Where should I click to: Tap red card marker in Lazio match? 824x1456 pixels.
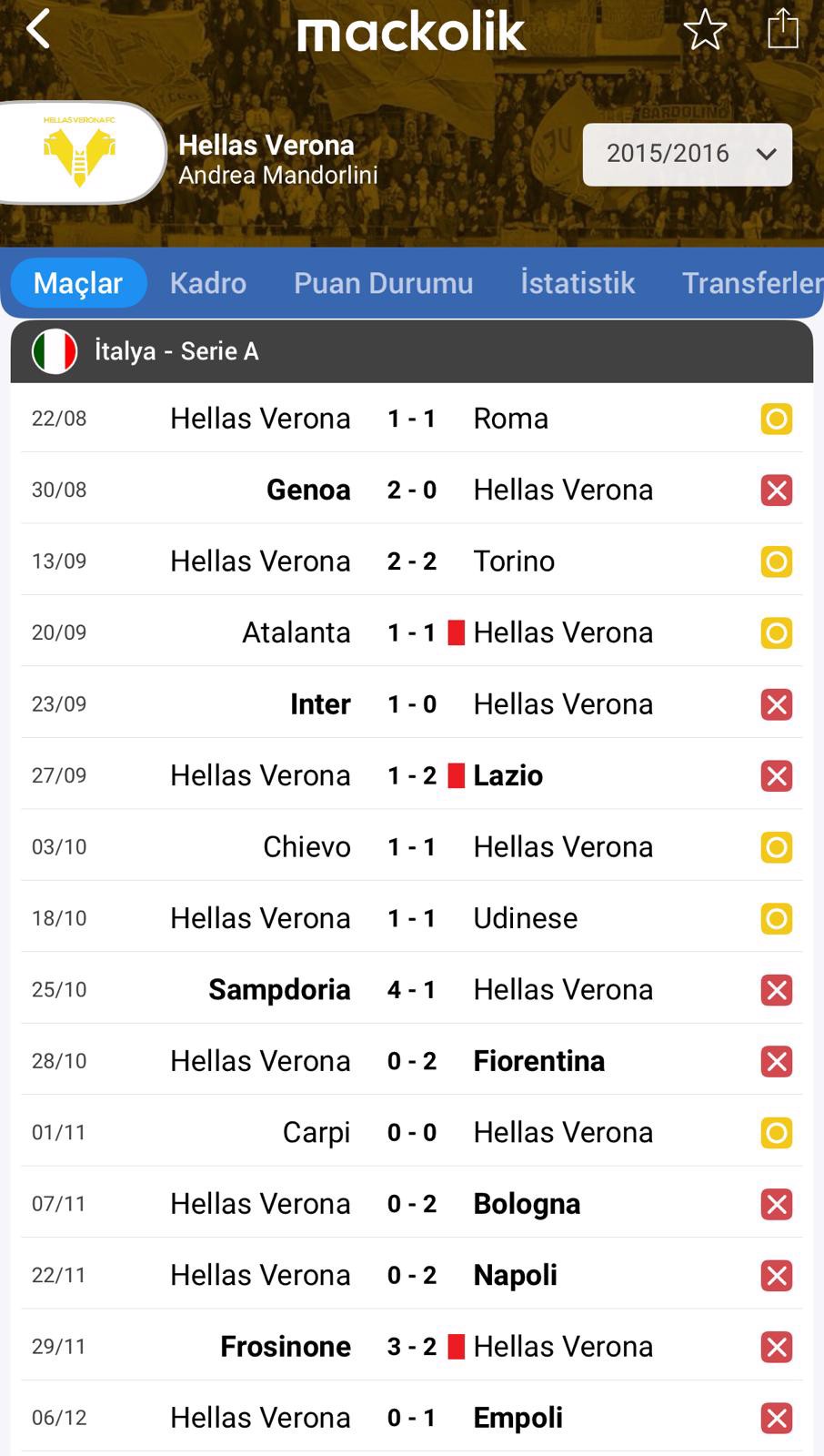tap(457, 776)
